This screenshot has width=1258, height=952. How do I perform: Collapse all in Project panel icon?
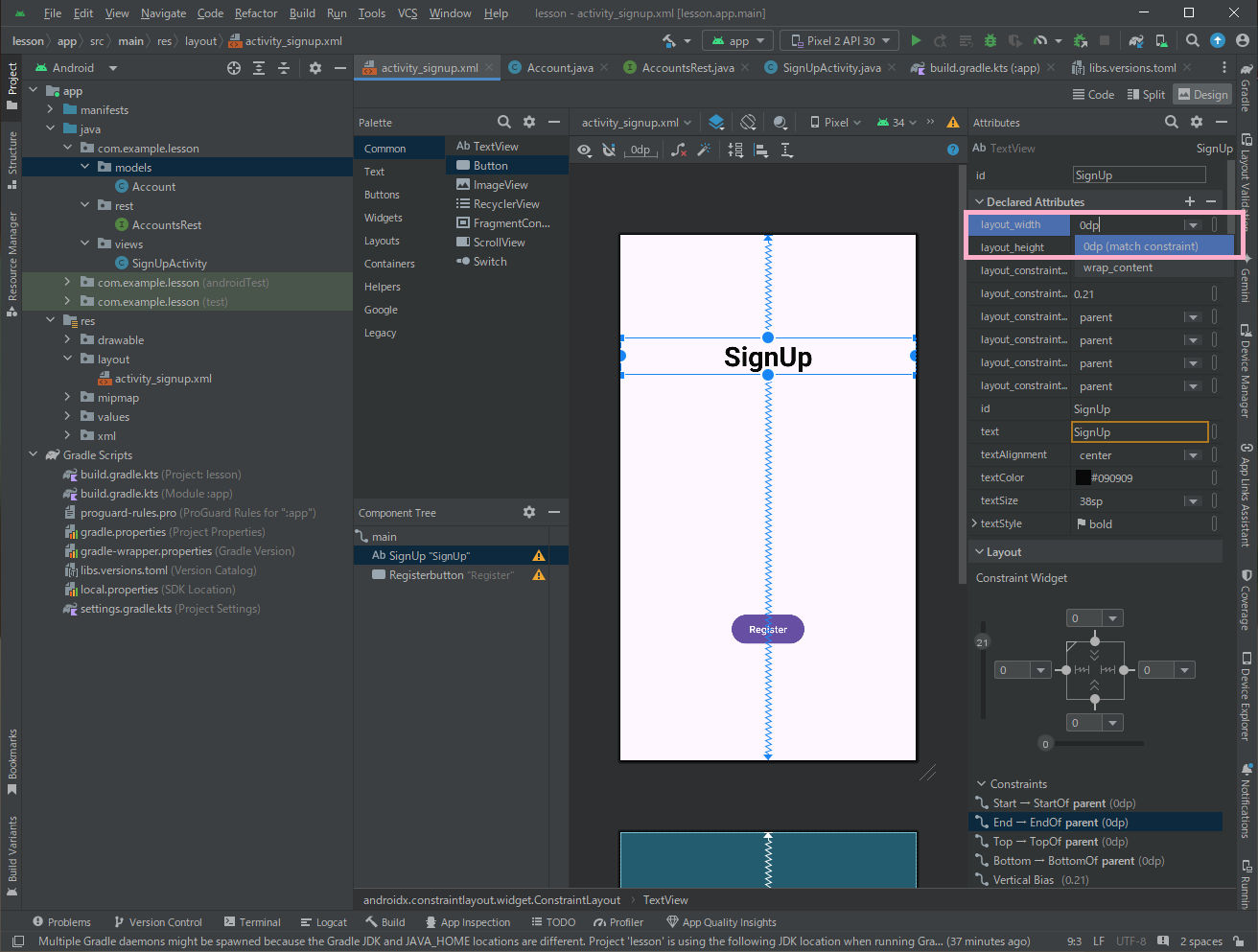point(284,68)
